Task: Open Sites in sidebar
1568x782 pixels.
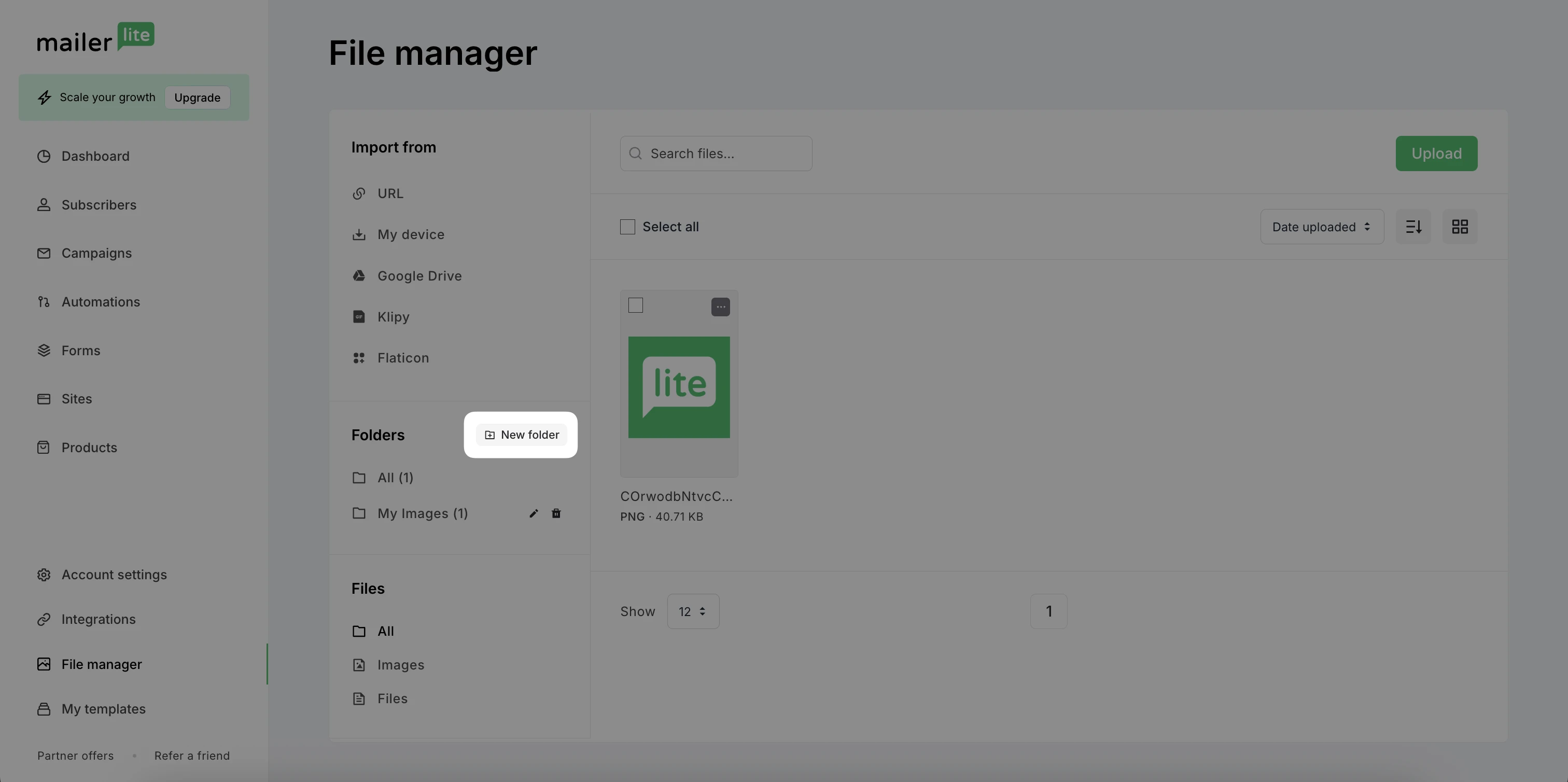Action: (x=77, y=399)
